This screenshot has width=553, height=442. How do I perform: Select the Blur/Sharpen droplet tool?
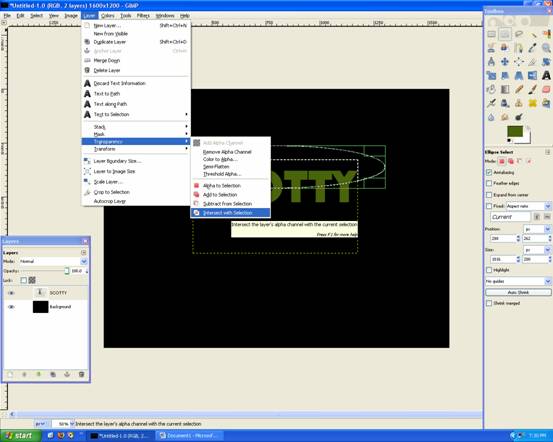[x=491, y=117]
